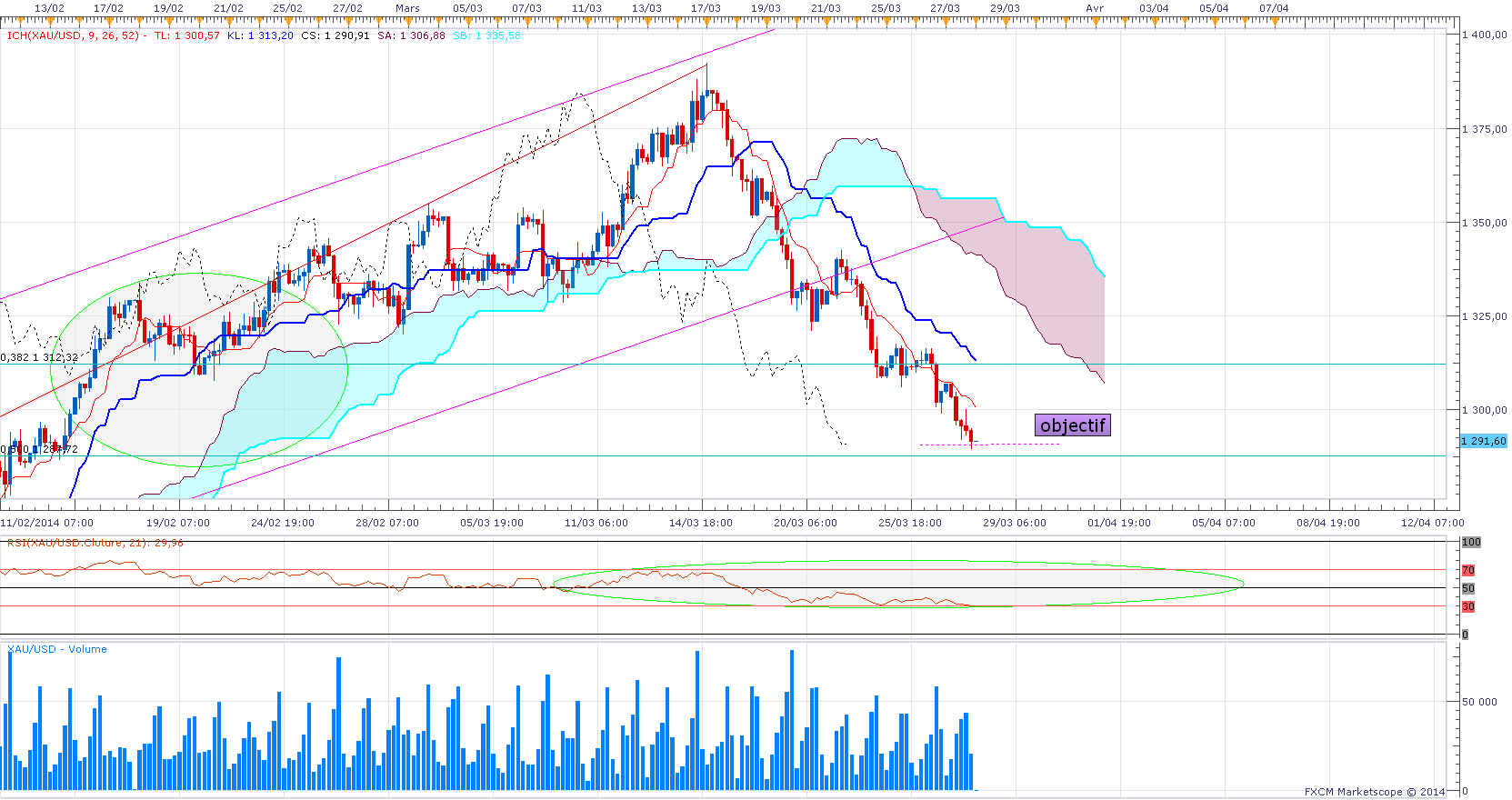
Task: Click the purple "objectif" label box
Action: 1073,425
